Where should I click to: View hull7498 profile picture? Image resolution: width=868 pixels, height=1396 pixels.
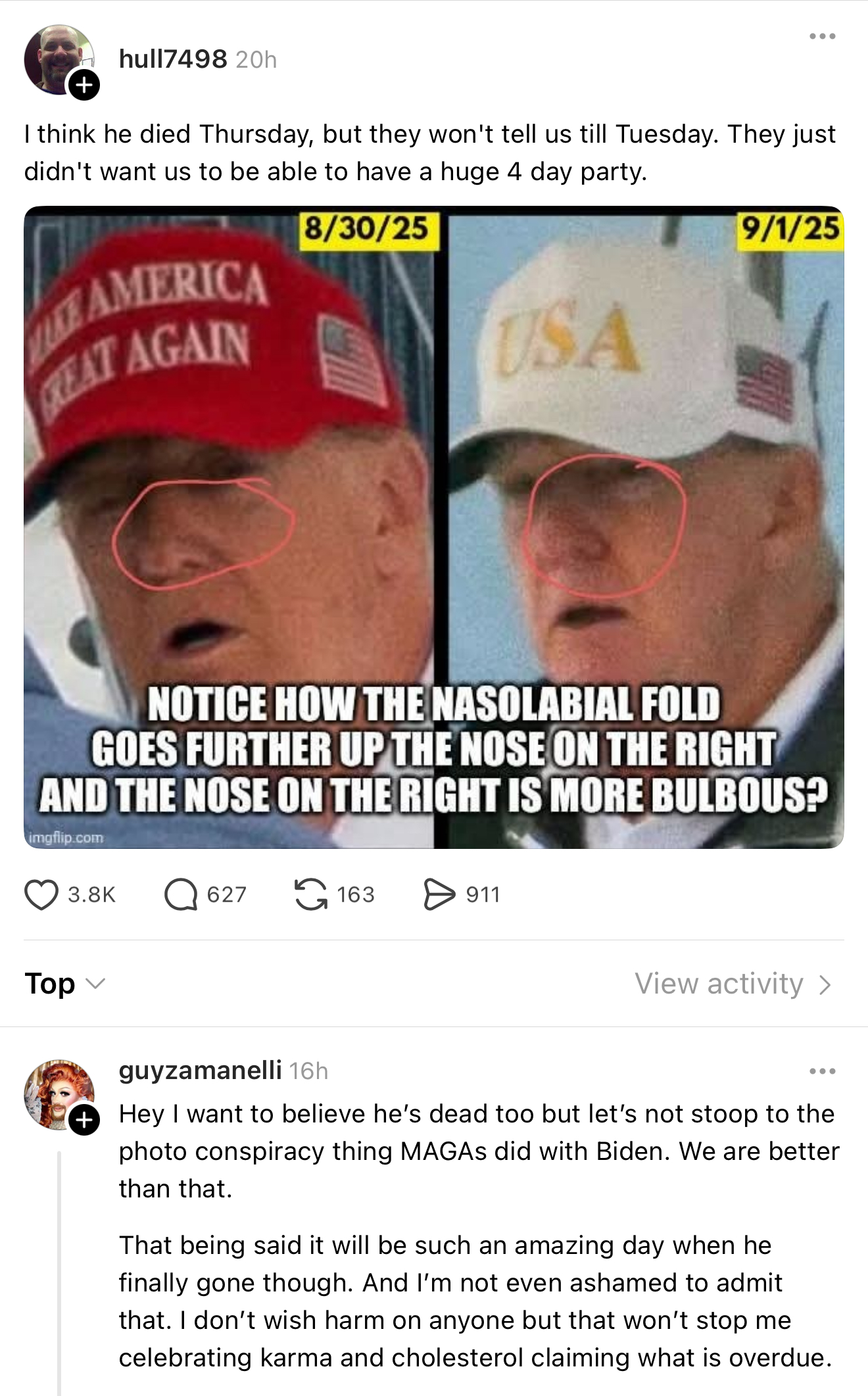tap(59, 60)
